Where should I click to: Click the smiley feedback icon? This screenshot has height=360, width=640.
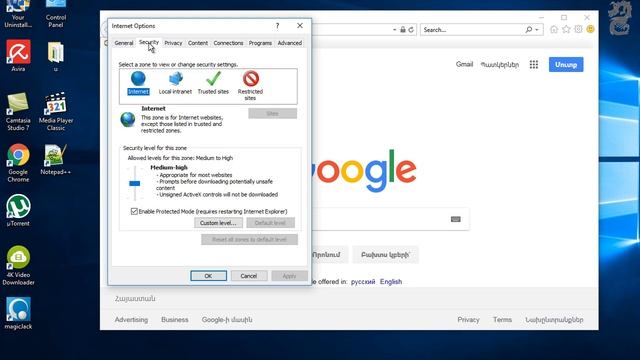click(x=590, y=29)
